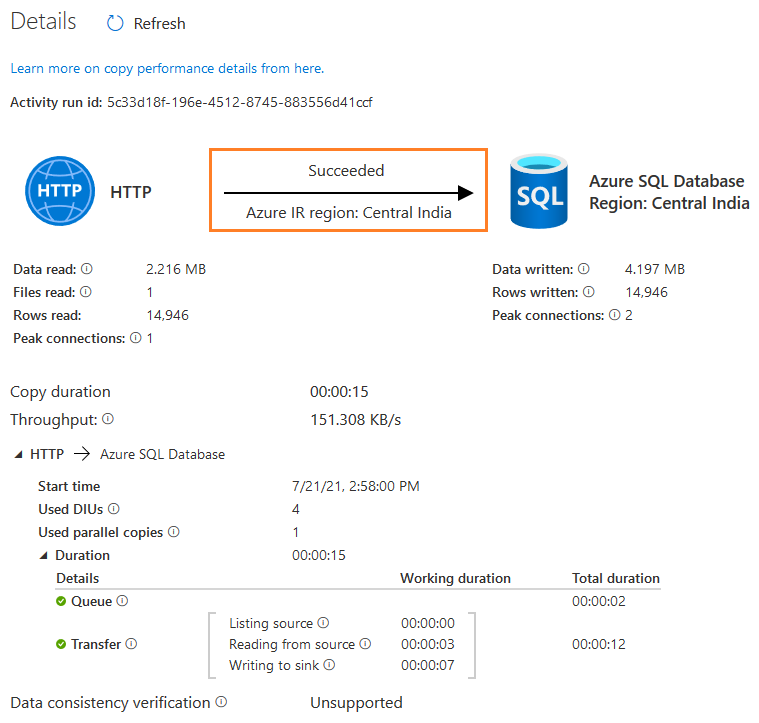
Task: Click info icon next to Data read
Action: point(86,269)
